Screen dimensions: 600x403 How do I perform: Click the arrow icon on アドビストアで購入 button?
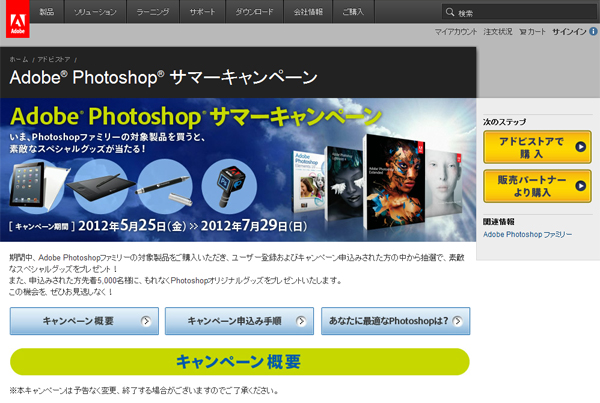point(580,147)
